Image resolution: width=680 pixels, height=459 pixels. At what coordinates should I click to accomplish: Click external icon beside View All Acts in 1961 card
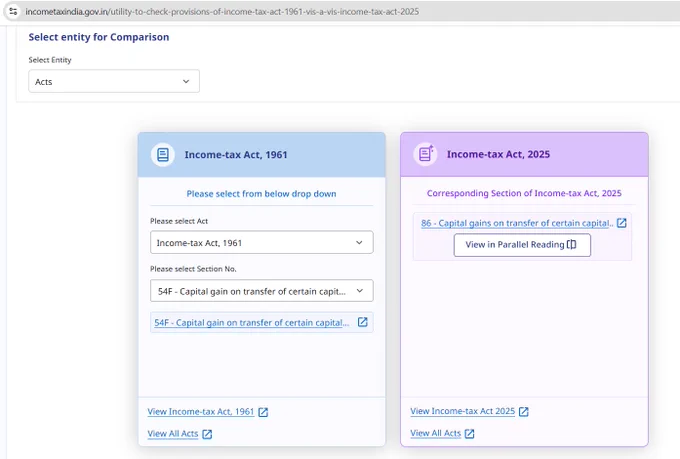(x=207, y=434)
